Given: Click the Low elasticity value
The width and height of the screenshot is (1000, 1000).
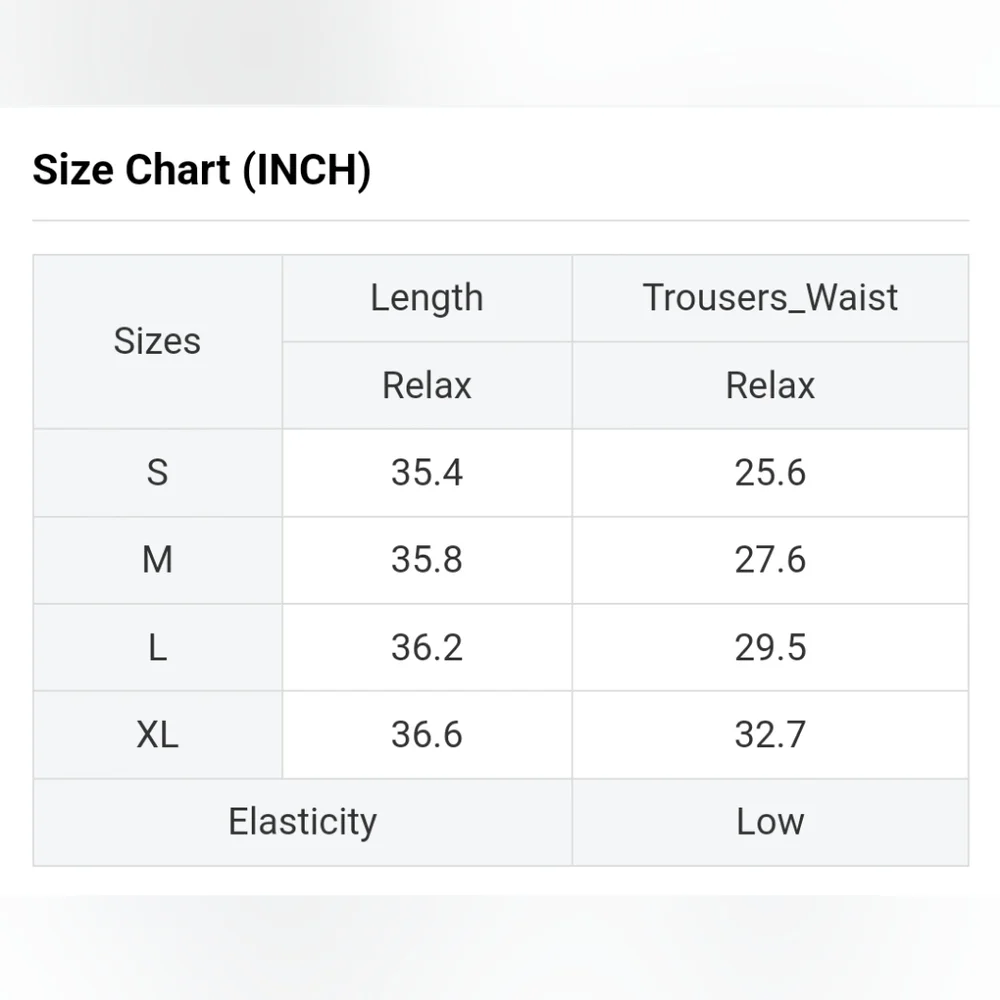Looking at the screenshot, I should pyautogui.click(x=770, y=822).
